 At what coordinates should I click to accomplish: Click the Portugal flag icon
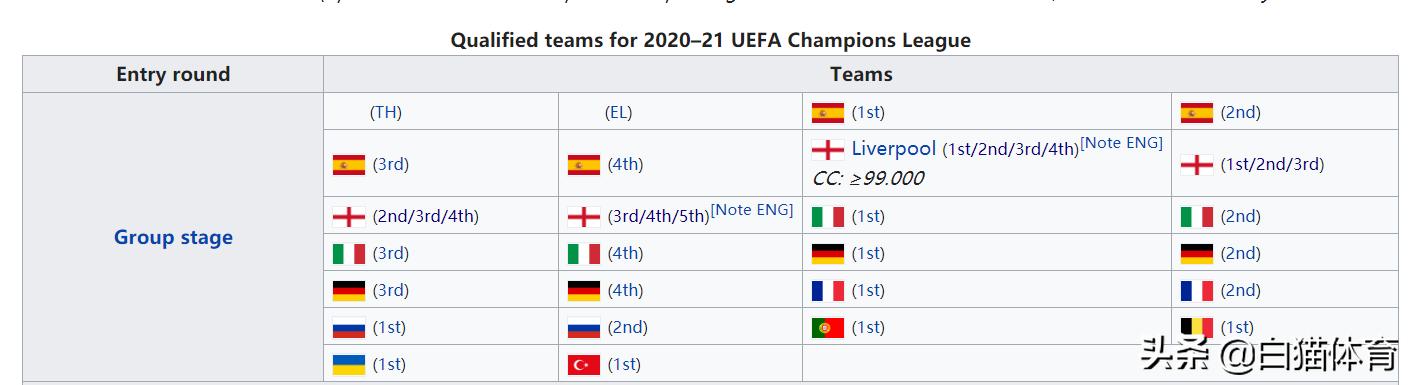(828, 327)
